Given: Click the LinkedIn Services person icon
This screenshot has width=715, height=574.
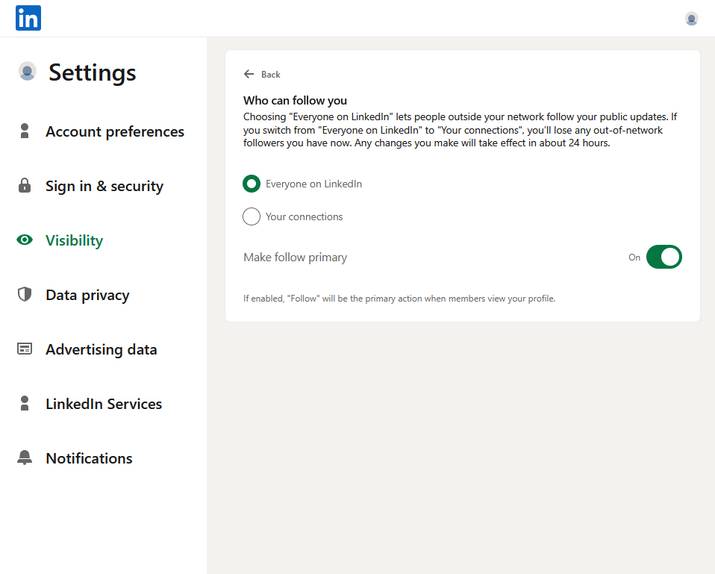Looking at the screenshot, I should [25, 403].
